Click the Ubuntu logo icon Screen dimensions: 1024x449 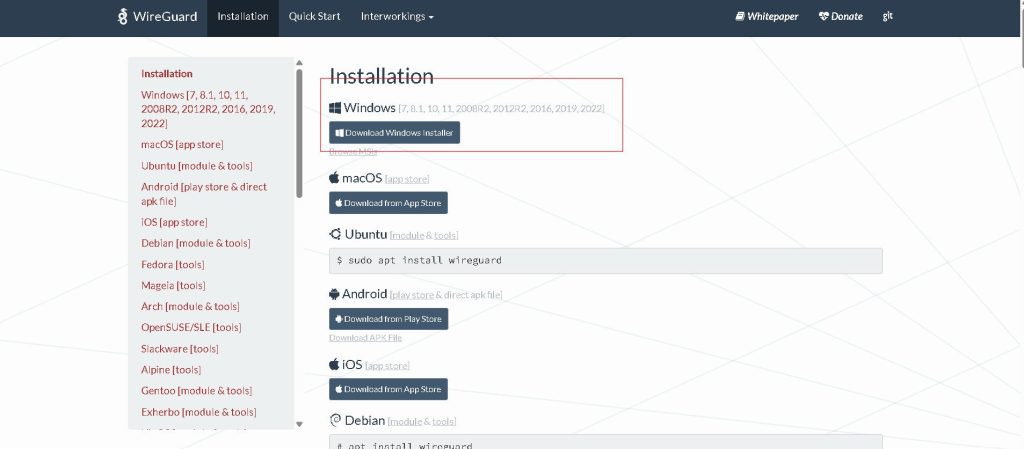pyautogui.click(x=335, y=234)
